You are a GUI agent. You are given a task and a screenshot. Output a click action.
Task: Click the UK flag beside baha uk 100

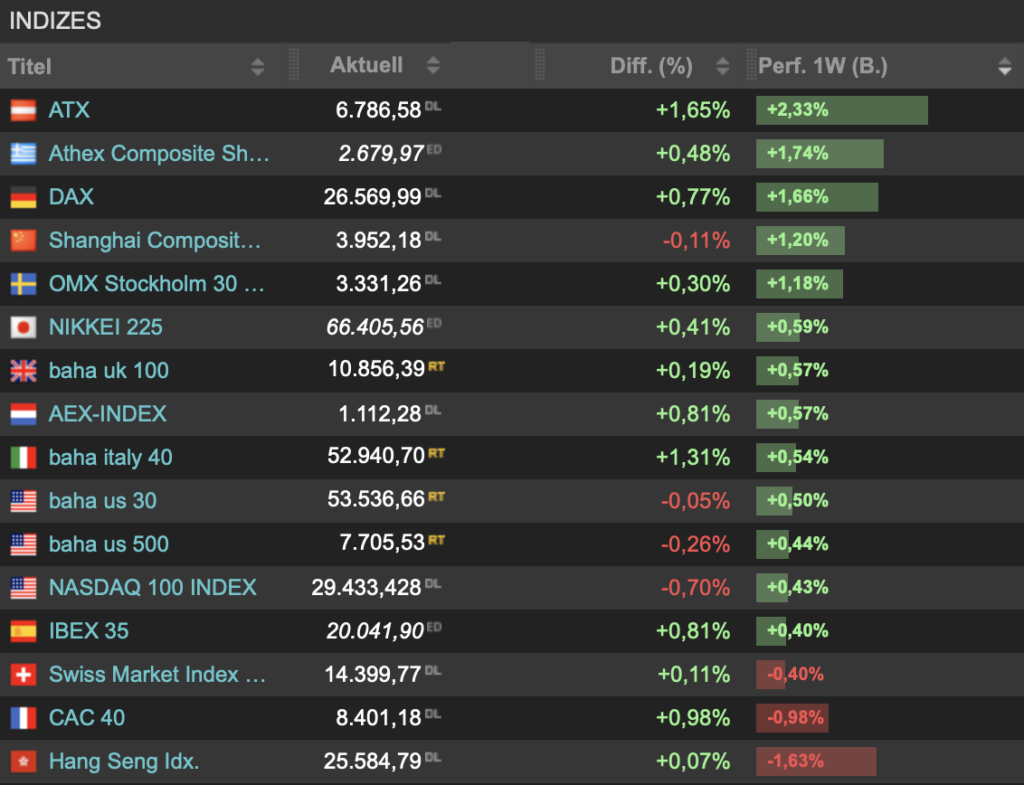[24, 371]
